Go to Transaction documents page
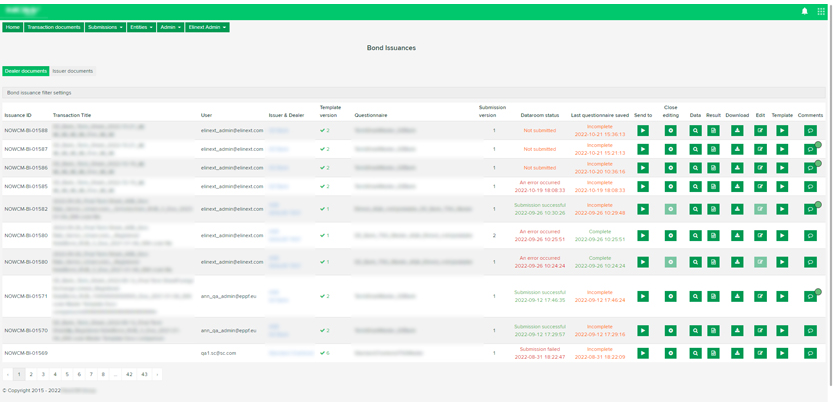The width and height of the screenshot is (834, 405). (54, 27)
